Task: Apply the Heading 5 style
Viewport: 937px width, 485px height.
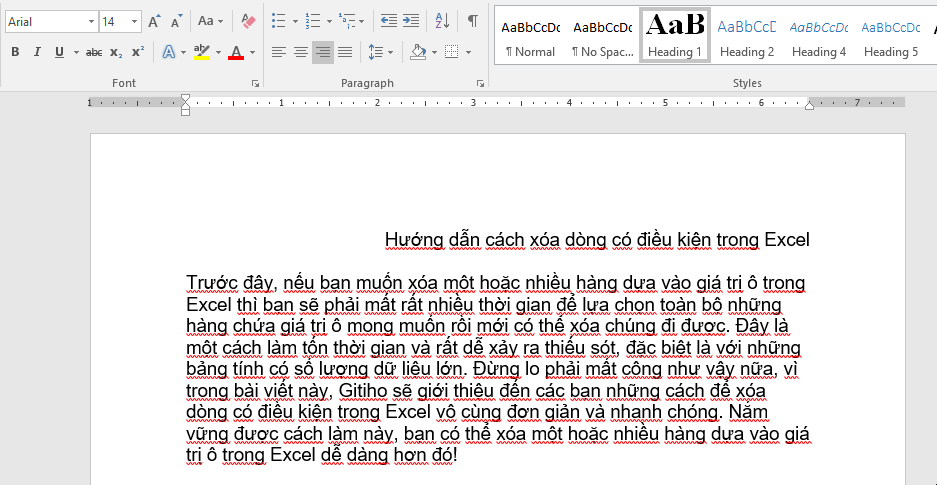Action: coord(891,34)
